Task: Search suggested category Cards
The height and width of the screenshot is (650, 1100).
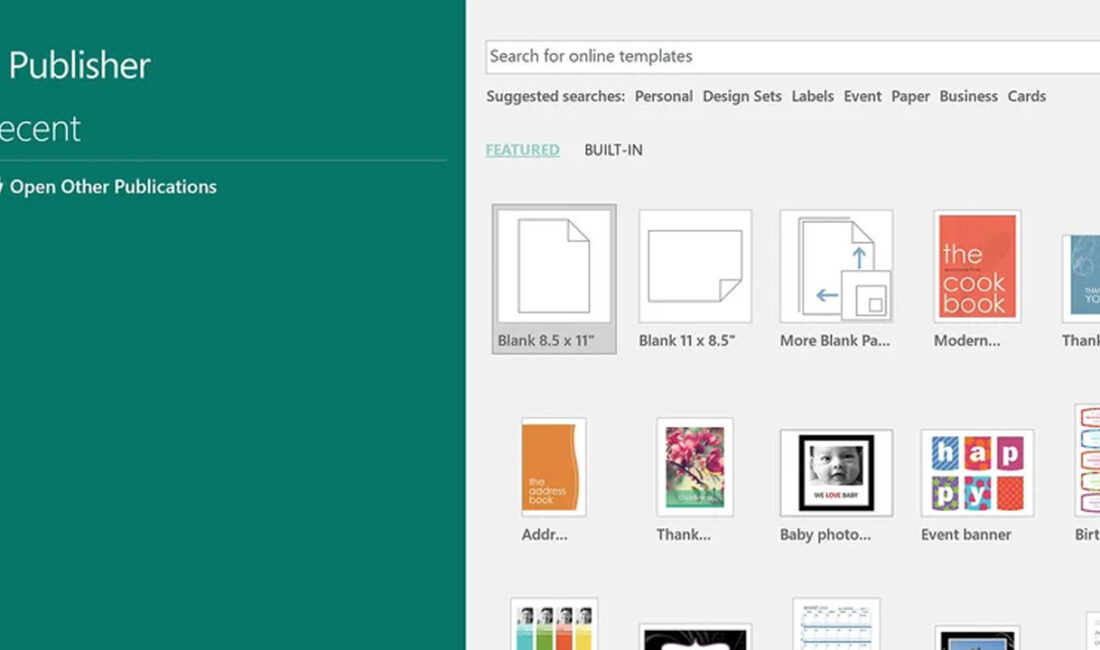Action: tap(1026, 96)
